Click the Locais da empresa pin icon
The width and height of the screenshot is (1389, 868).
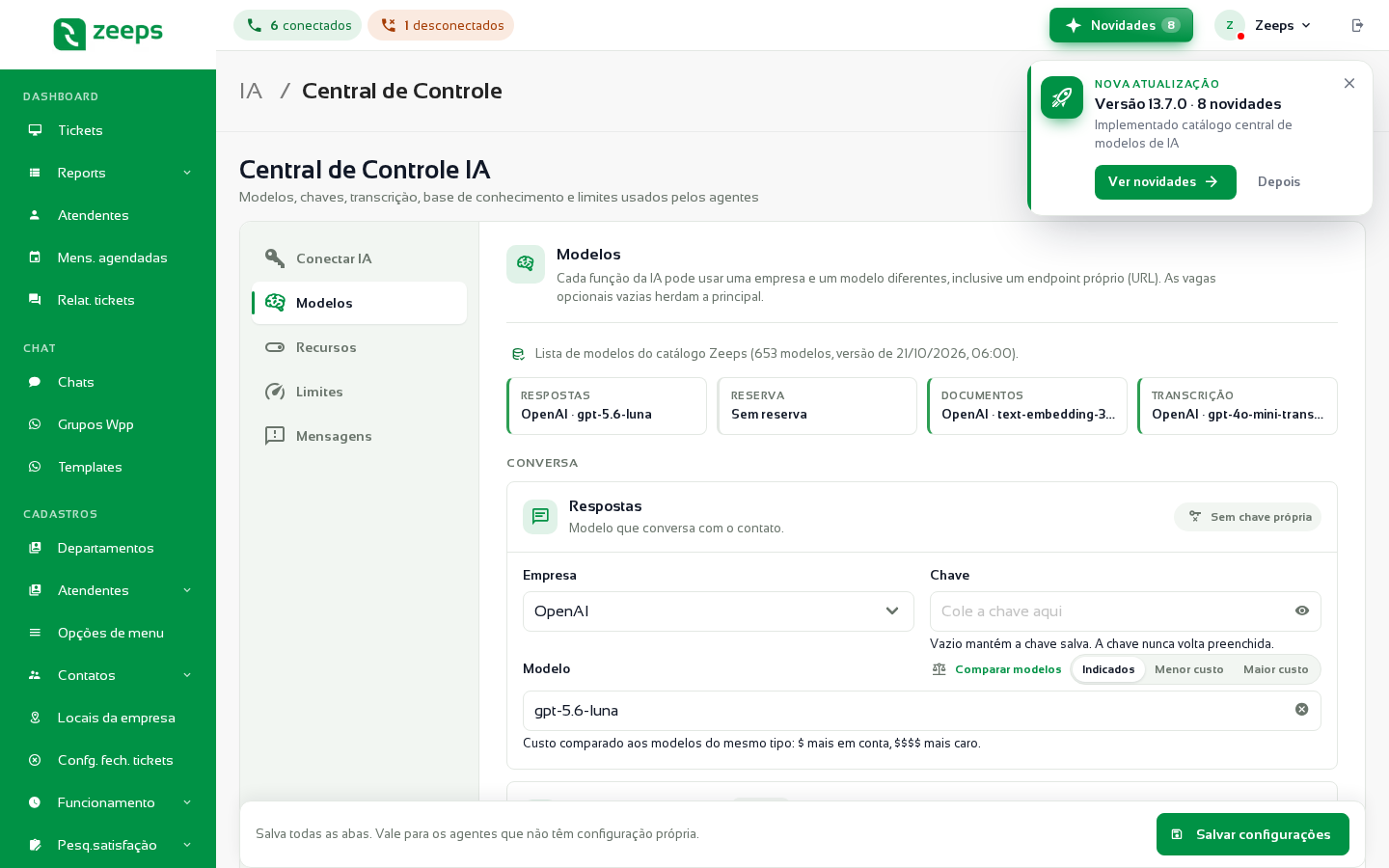point(35,718)
